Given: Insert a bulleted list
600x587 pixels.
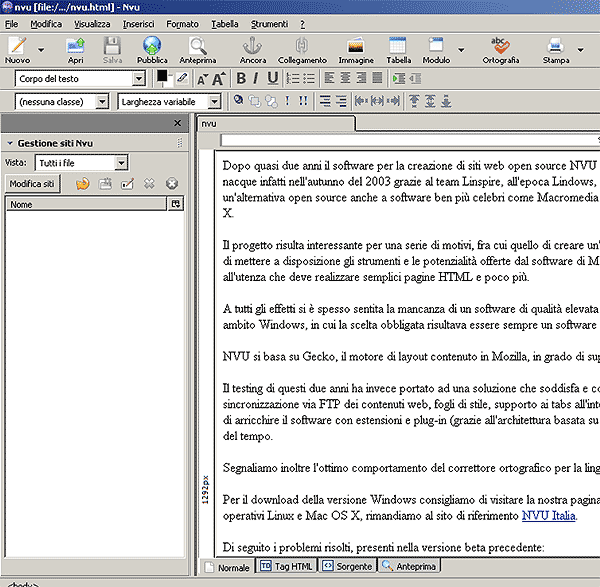Looking at the screenshot, I should 309,78.
